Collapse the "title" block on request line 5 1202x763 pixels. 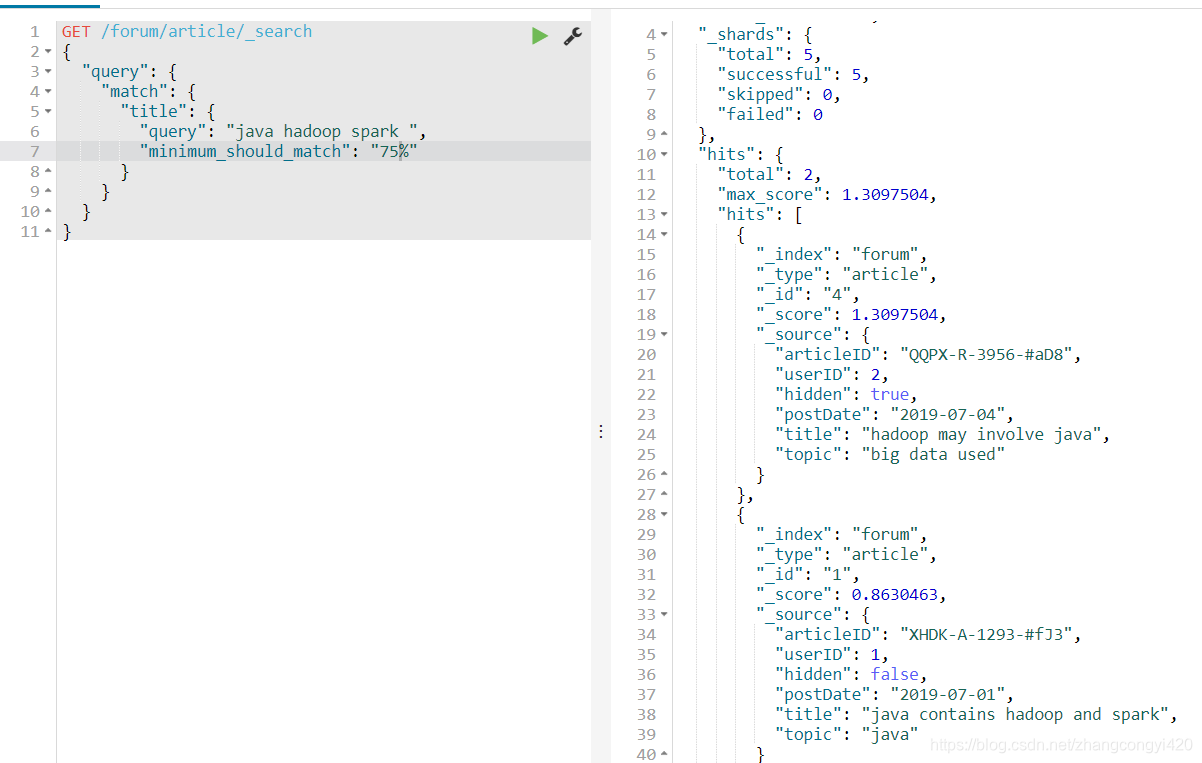48,112
